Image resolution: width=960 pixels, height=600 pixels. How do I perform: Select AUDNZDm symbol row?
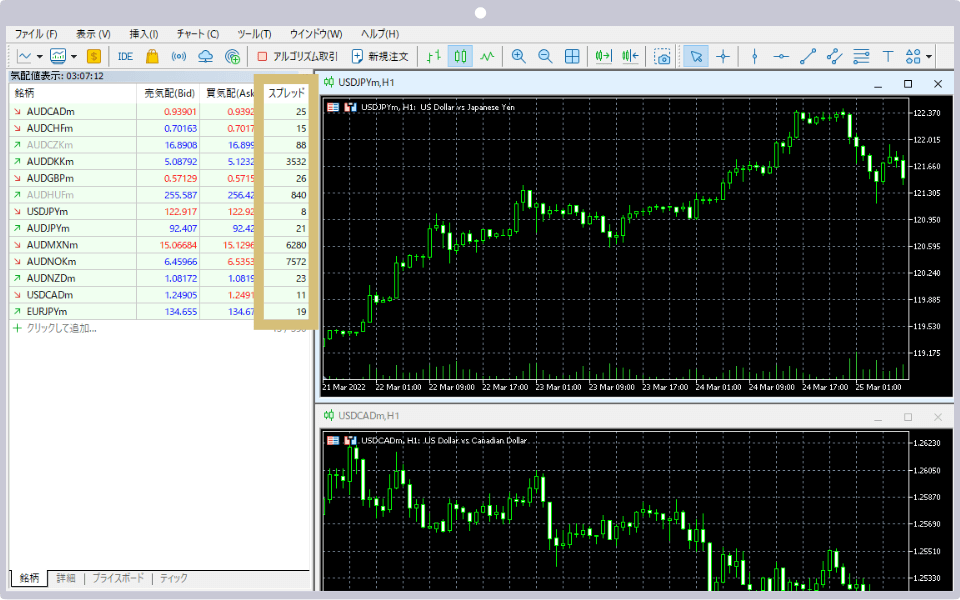(159, 278)
